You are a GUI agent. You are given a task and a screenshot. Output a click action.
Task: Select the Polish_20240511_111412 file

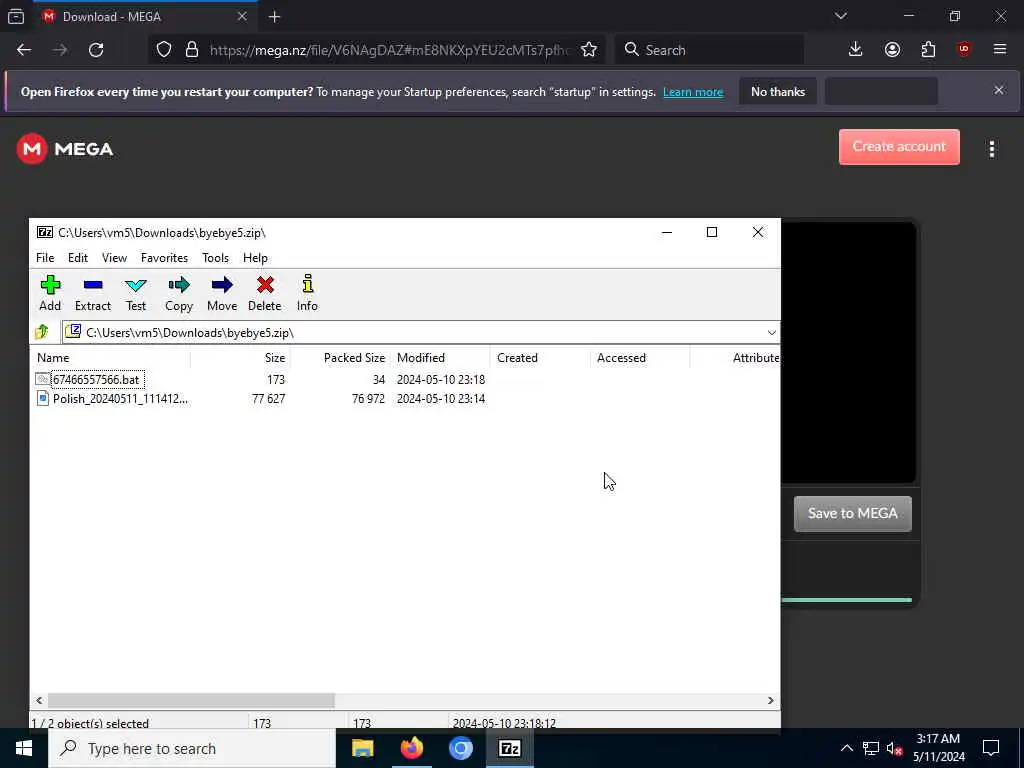120,398
